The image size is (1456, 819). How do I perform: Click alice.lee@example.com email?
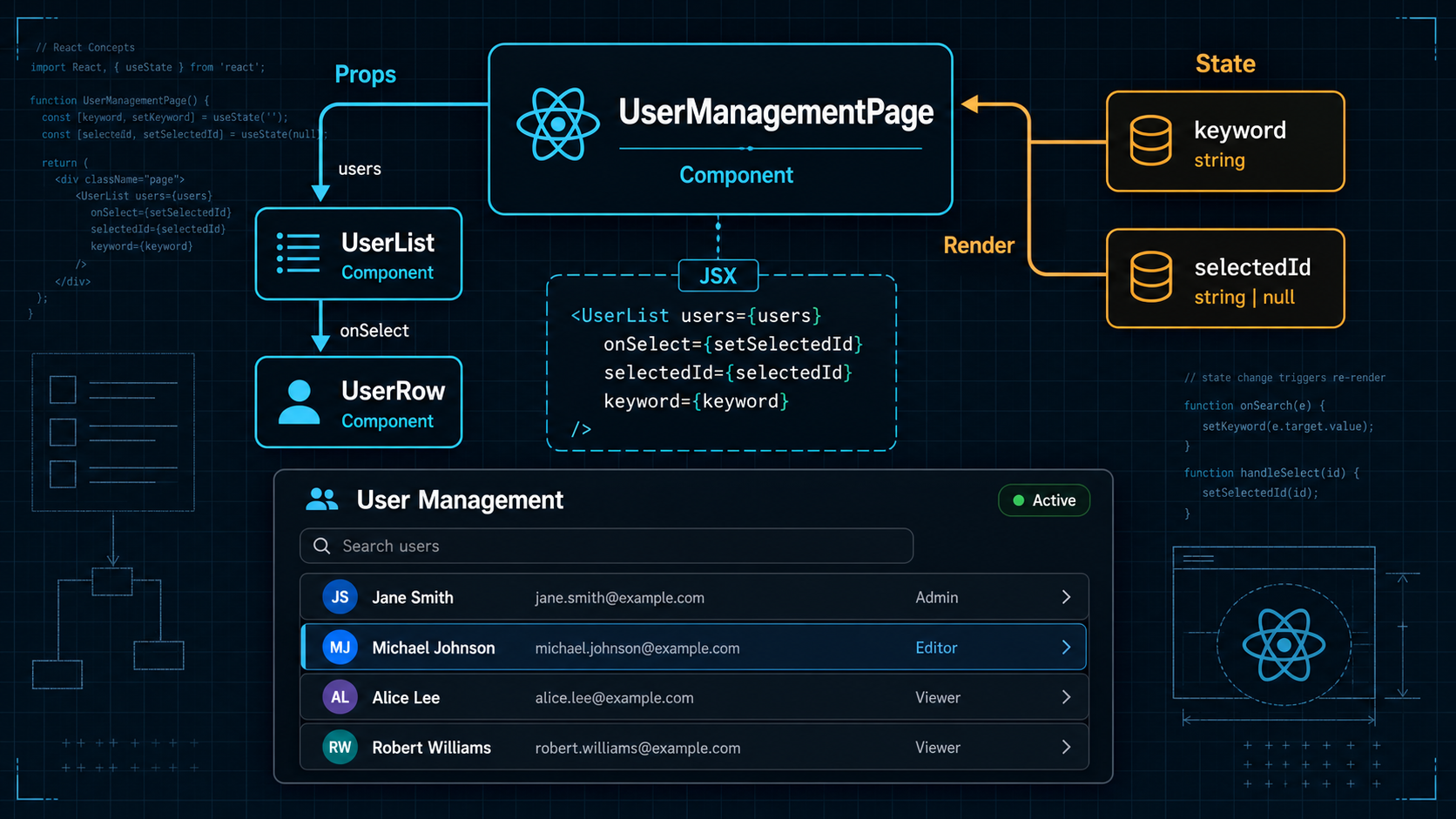(614, 698)
